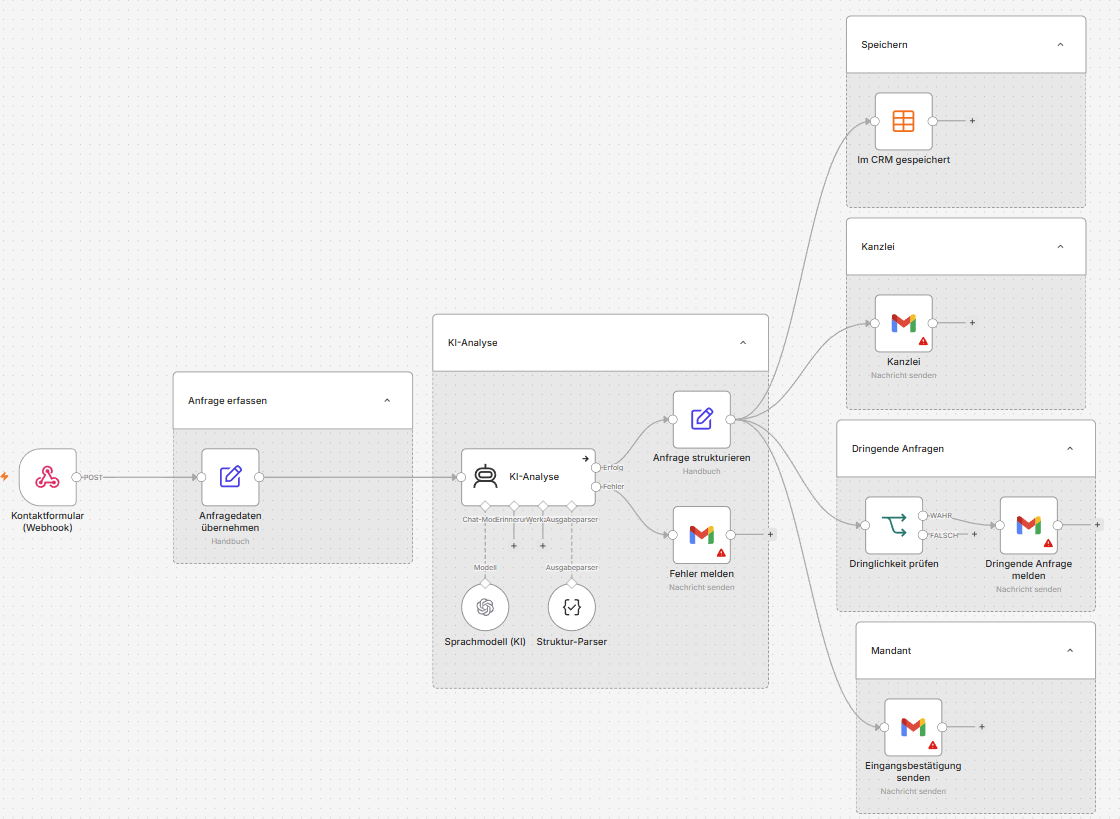Select the Dringende Anfrage melden Gmail node
The width and height of the screenshot is (1120, 819).
point(1029,526)
